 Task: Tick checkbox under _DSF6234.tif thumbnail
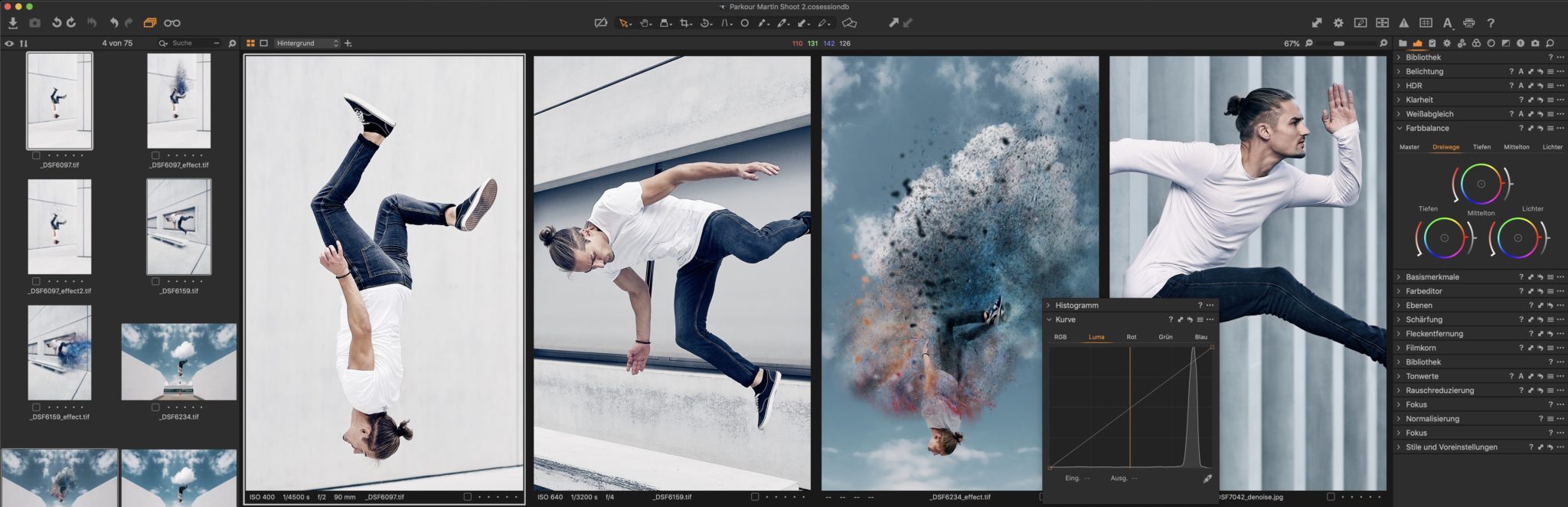click(x=155, y=408)
